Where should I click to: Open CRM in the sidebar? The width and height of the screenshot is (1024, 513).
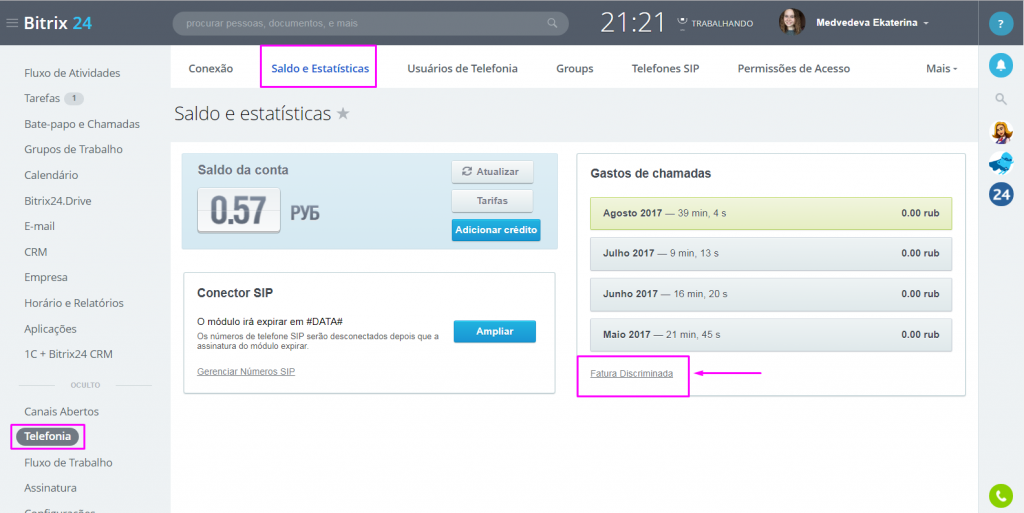(35, 252)
